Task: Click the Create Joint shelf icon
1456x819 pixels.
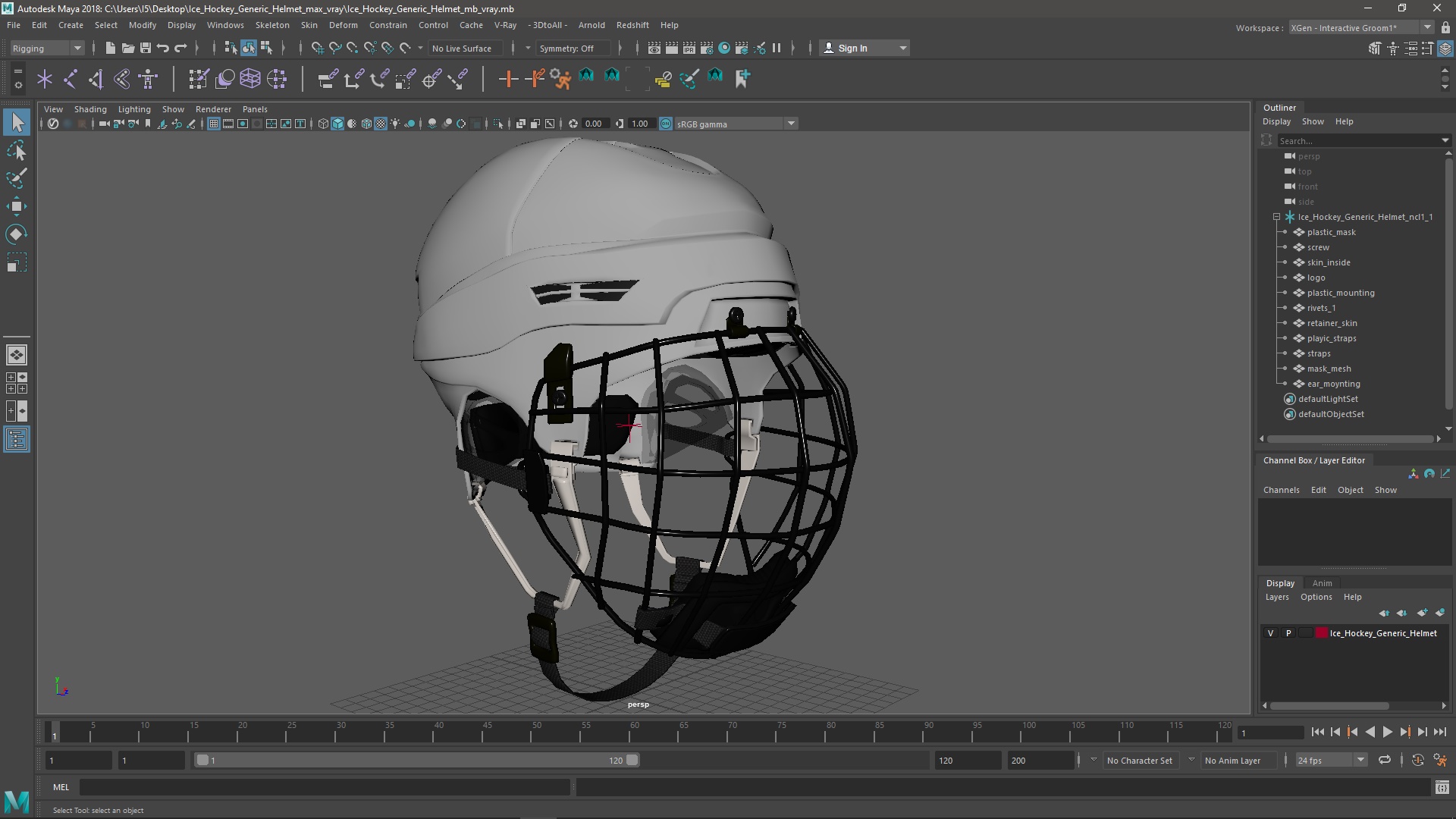Action: point(71,78)
